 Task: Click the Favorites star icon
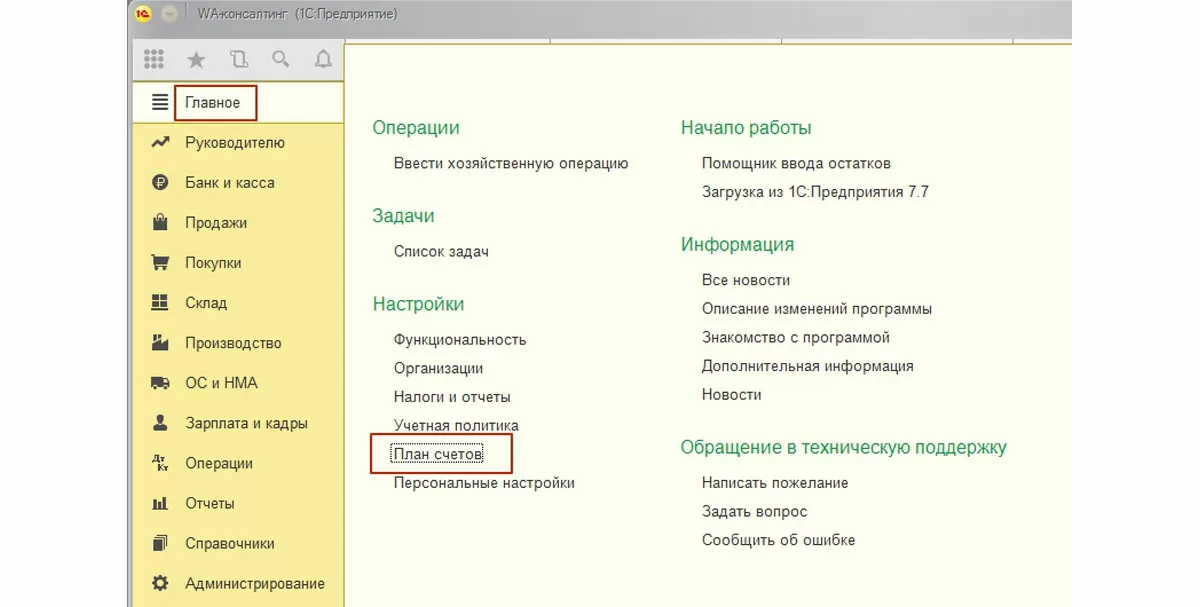[196, 60]
